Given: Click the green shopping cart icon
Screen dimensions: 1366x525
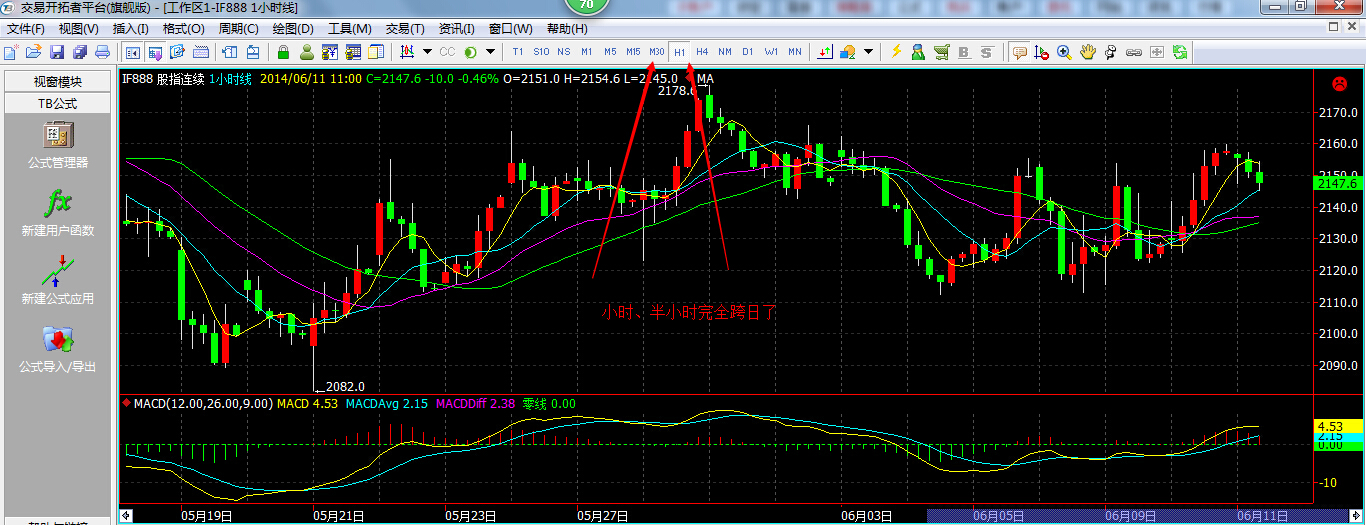Looking at the screenshot, I should (942, 51).
